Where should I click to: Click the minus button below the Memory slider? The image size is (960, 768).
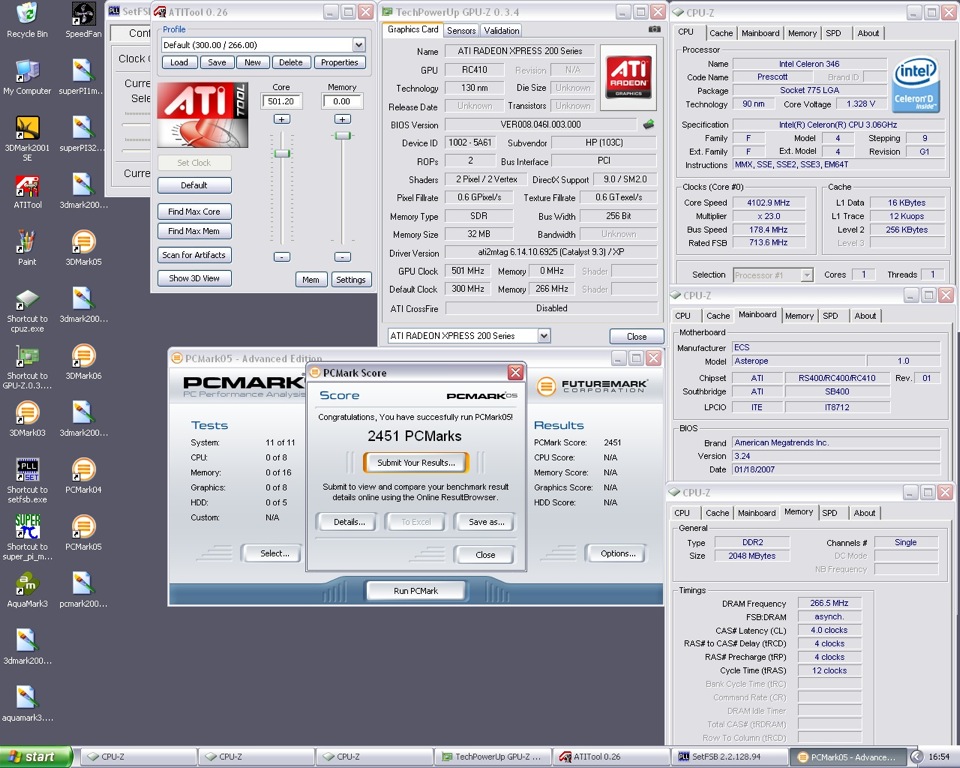[x=343, y=257]
